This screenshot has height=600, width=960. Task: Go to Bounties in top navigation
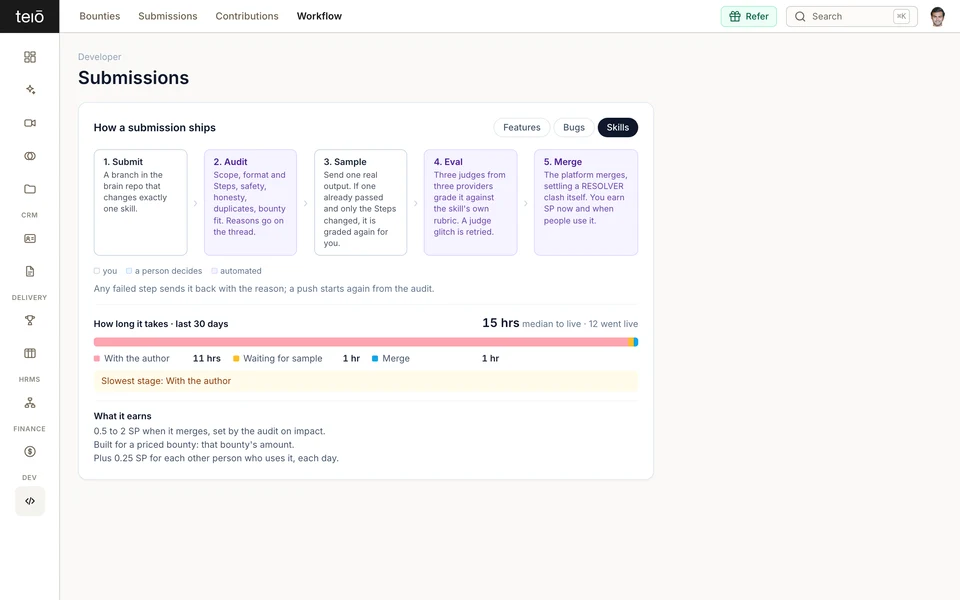point(100,17)
